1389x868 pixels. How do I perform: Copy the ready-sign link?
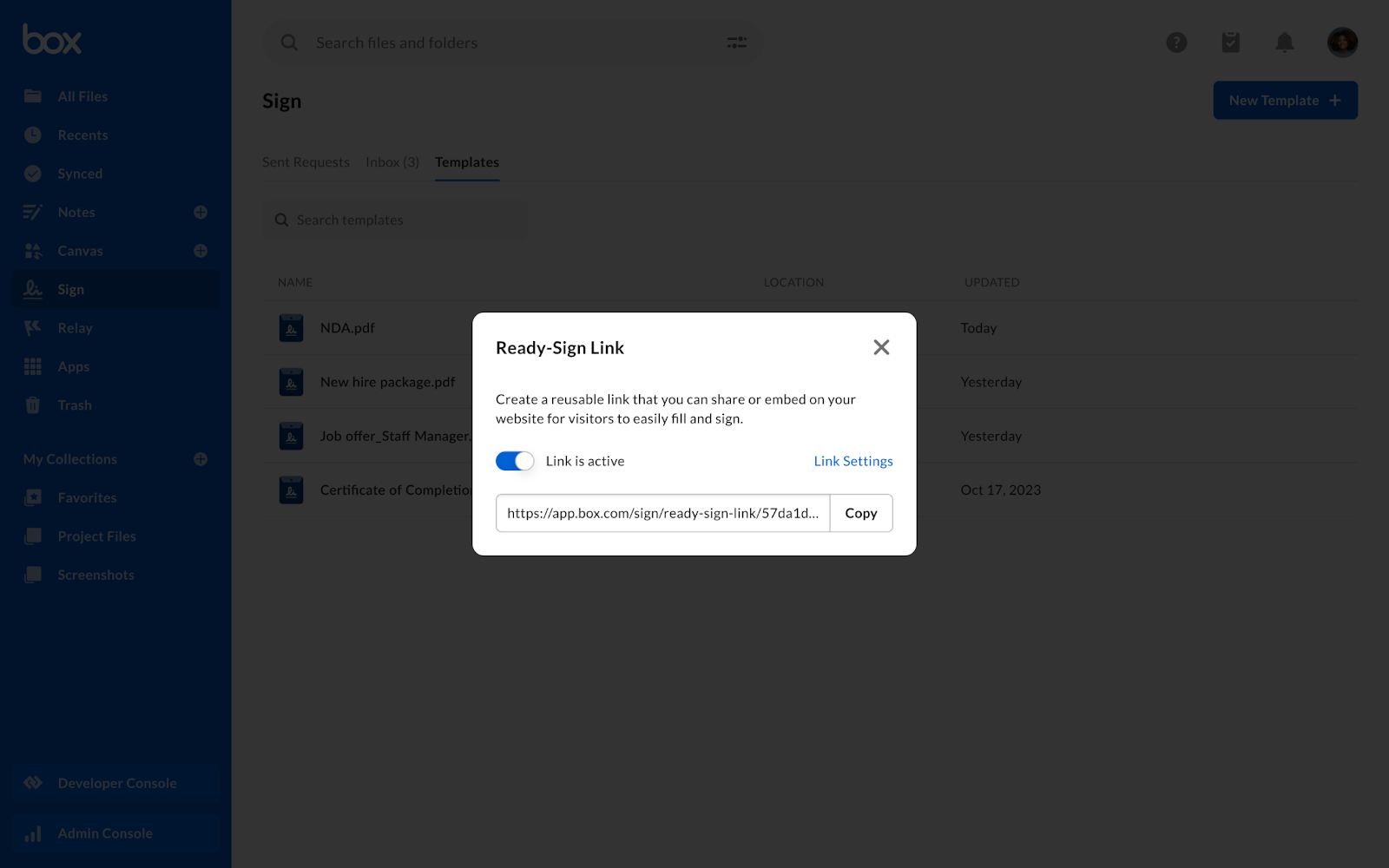point(861,513)
